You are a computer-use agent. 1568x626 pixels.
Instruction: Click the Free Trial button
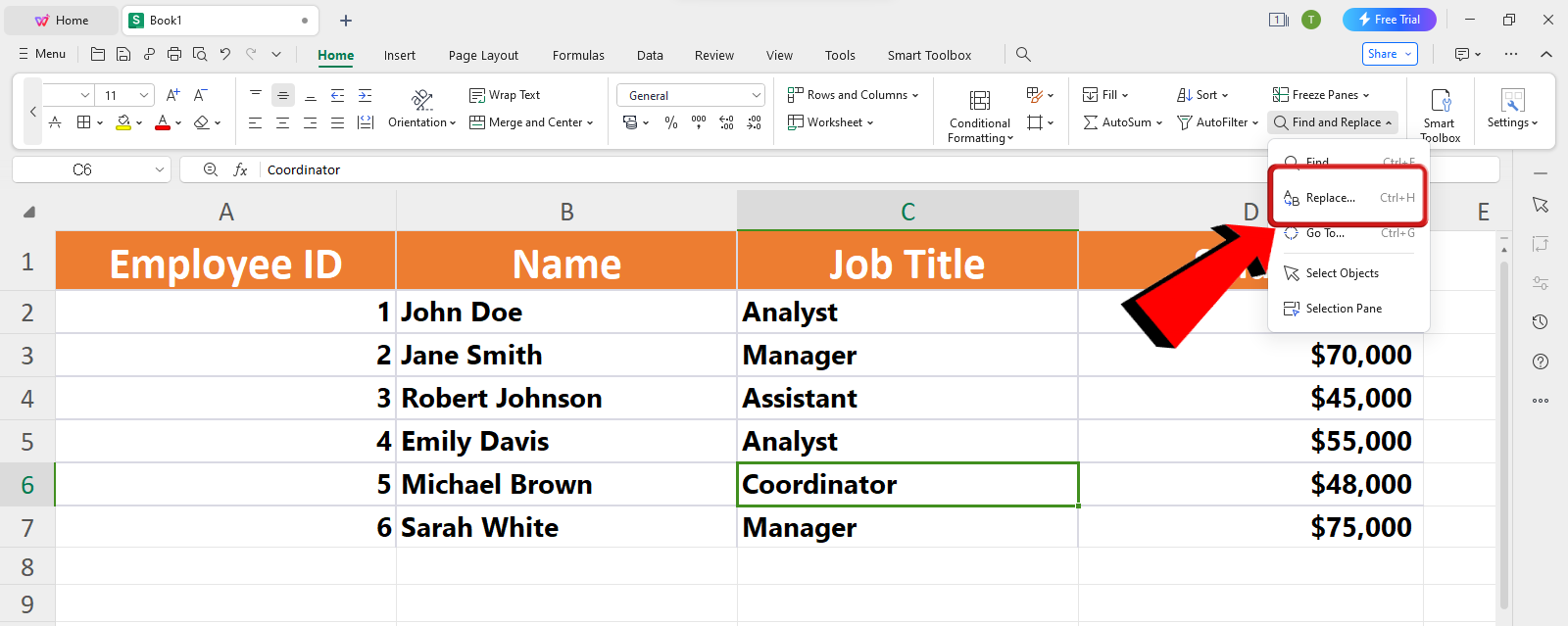(x=1390, y=20)
